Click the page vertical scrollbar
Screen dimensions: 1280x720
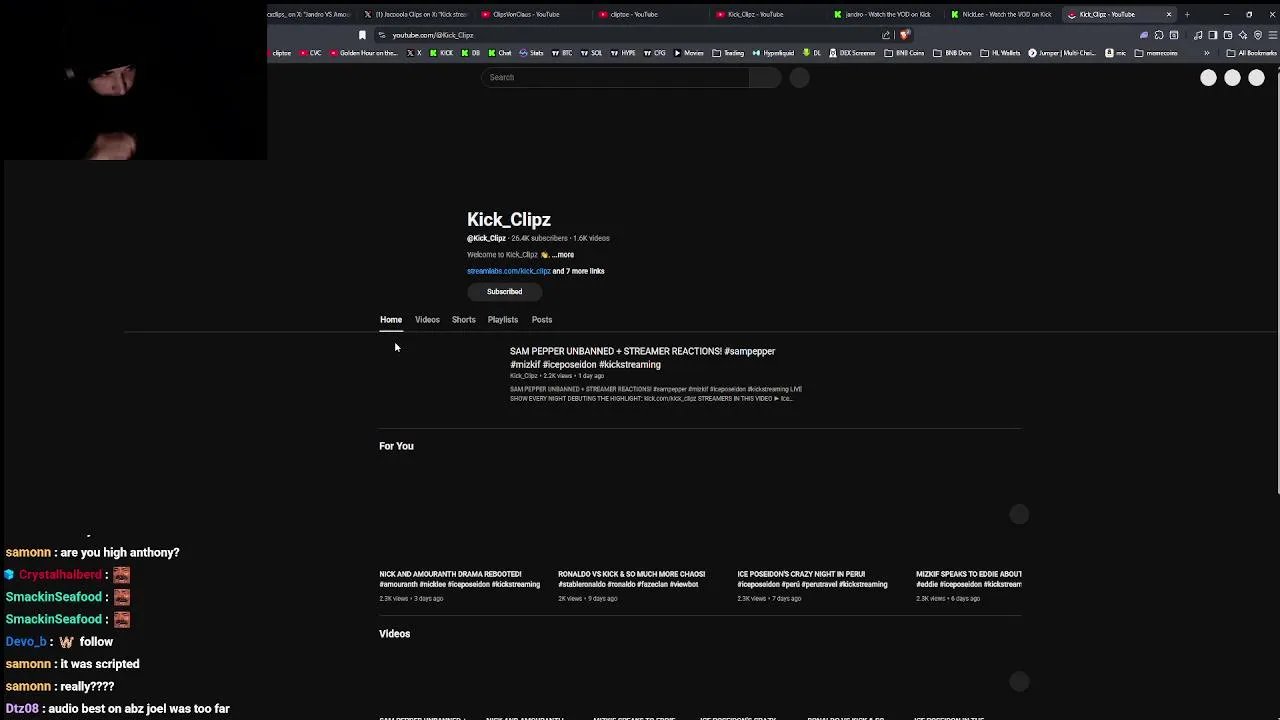point(1276,280)
